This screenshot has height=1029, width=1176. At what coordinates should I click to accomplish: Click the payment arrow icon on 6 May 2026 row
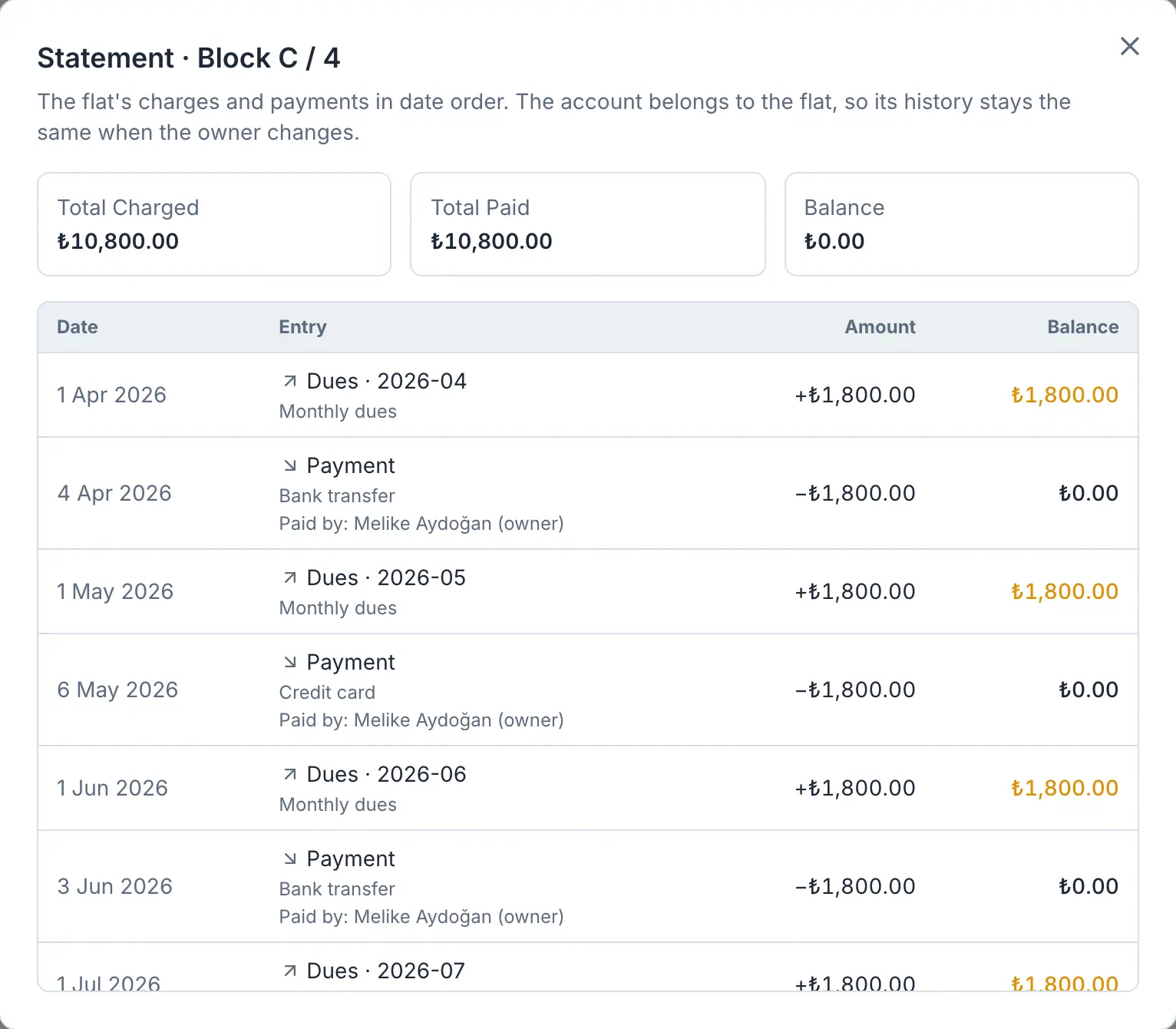289,662
